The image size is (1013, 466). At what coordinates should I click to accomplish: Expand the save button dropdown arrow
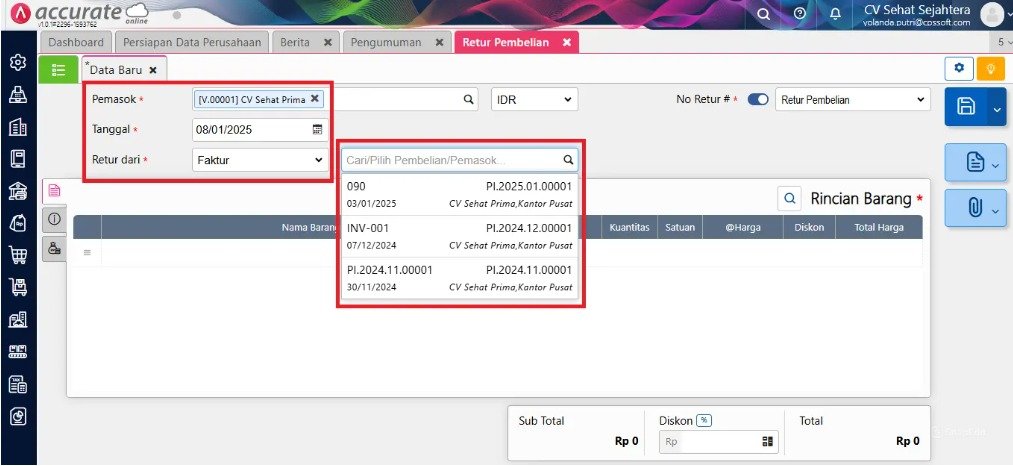tap(996, 107)
